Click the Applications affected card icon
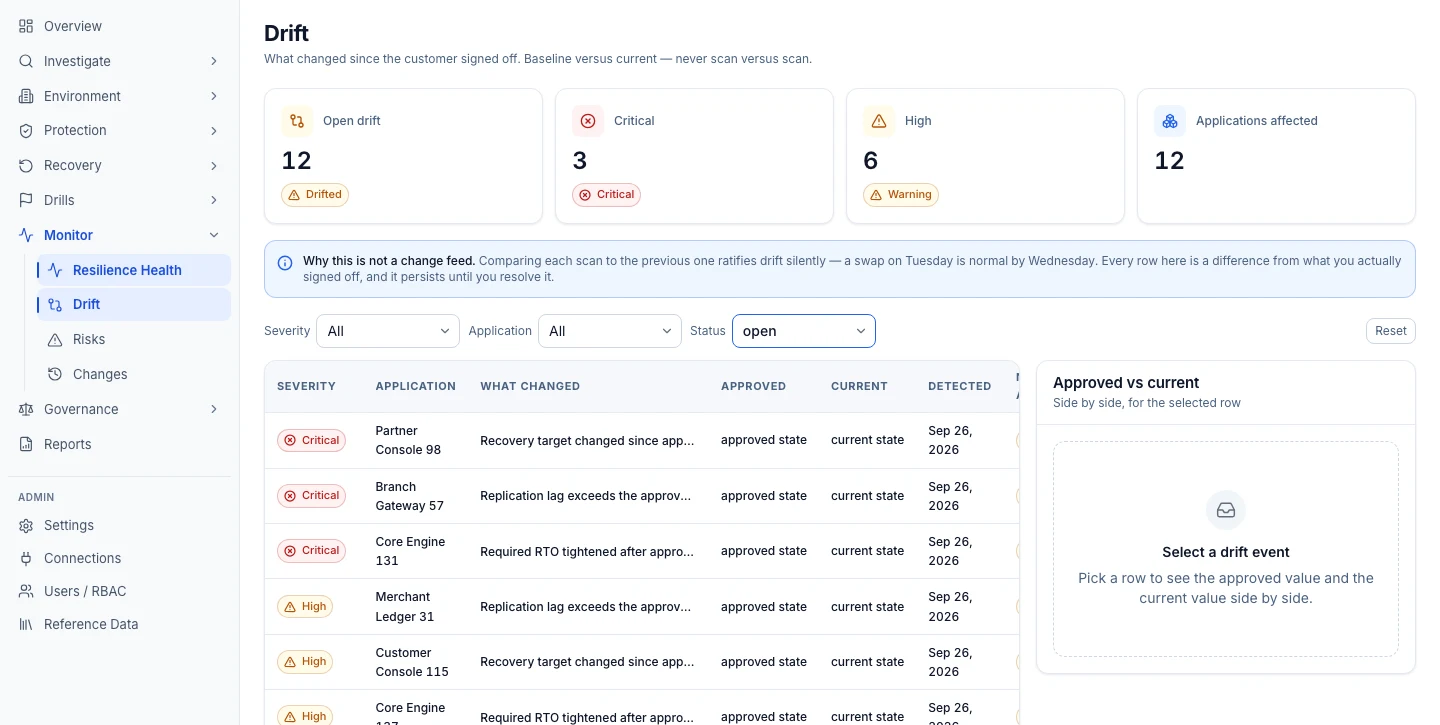 click(x=1170, y=121)
